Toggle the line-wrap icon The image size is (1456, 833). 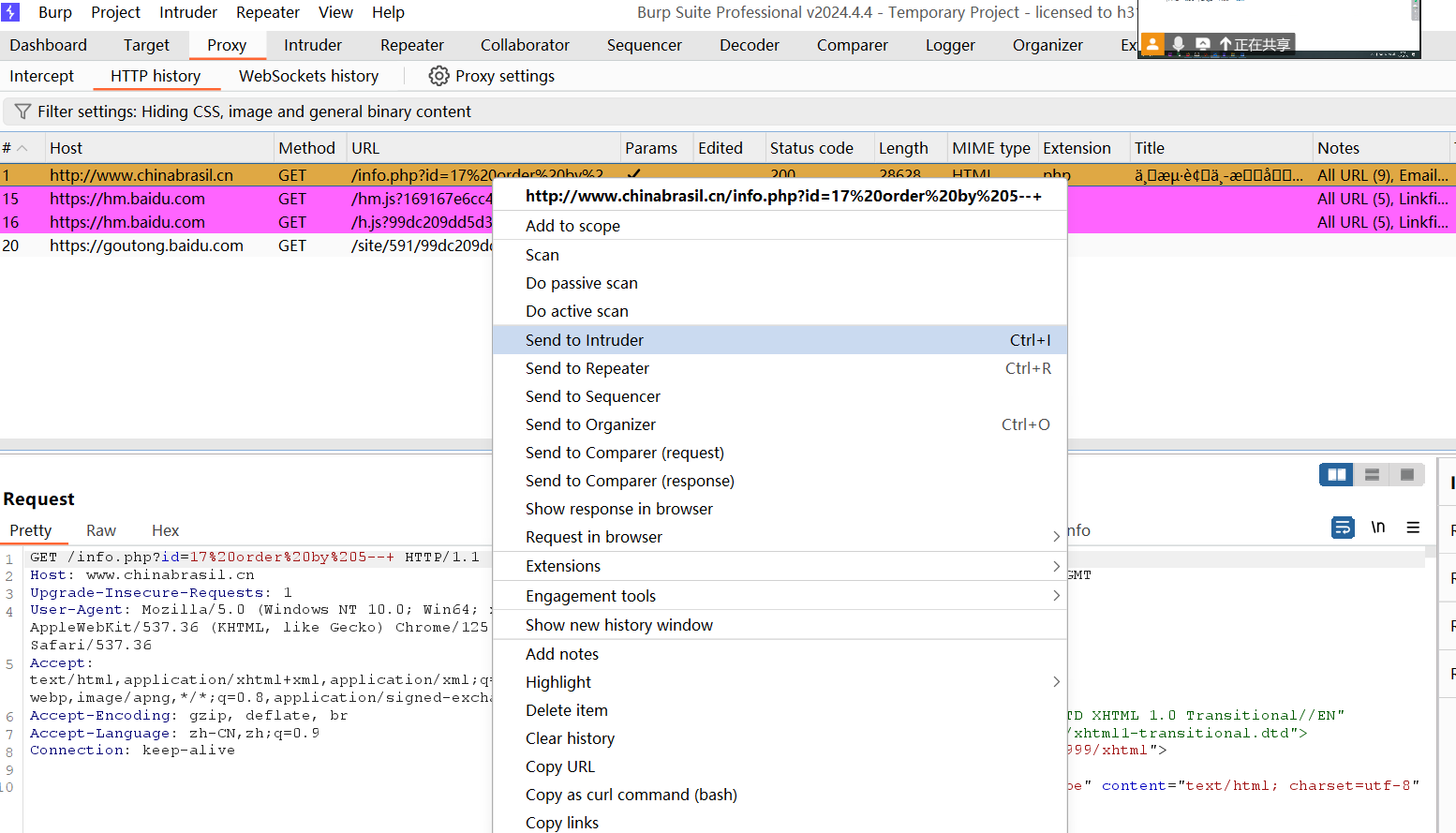(1343, 528)
